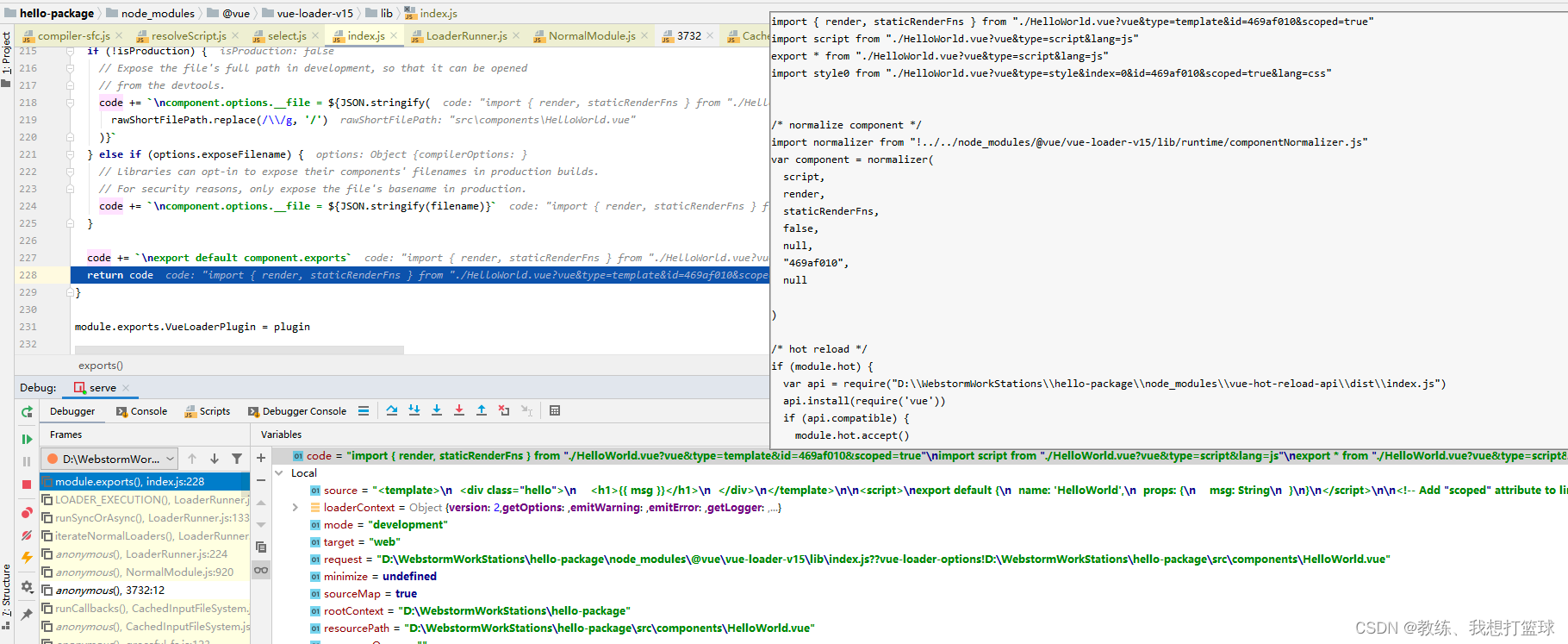
Task: Open debugger settings gear
Action: (27, 586)
